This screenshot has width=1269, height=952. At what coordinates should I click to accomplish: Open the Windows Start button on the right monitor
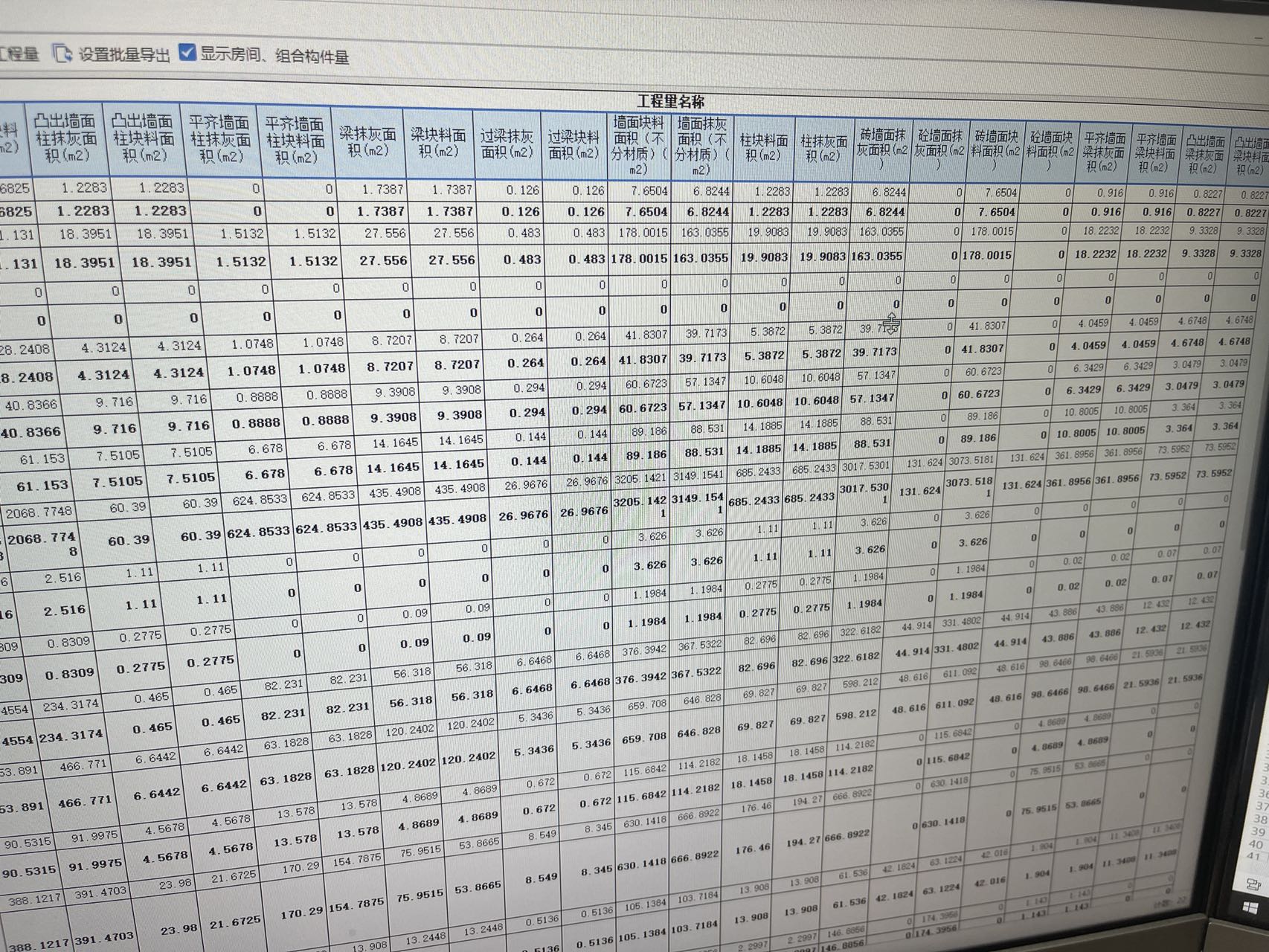[1251, 909]
